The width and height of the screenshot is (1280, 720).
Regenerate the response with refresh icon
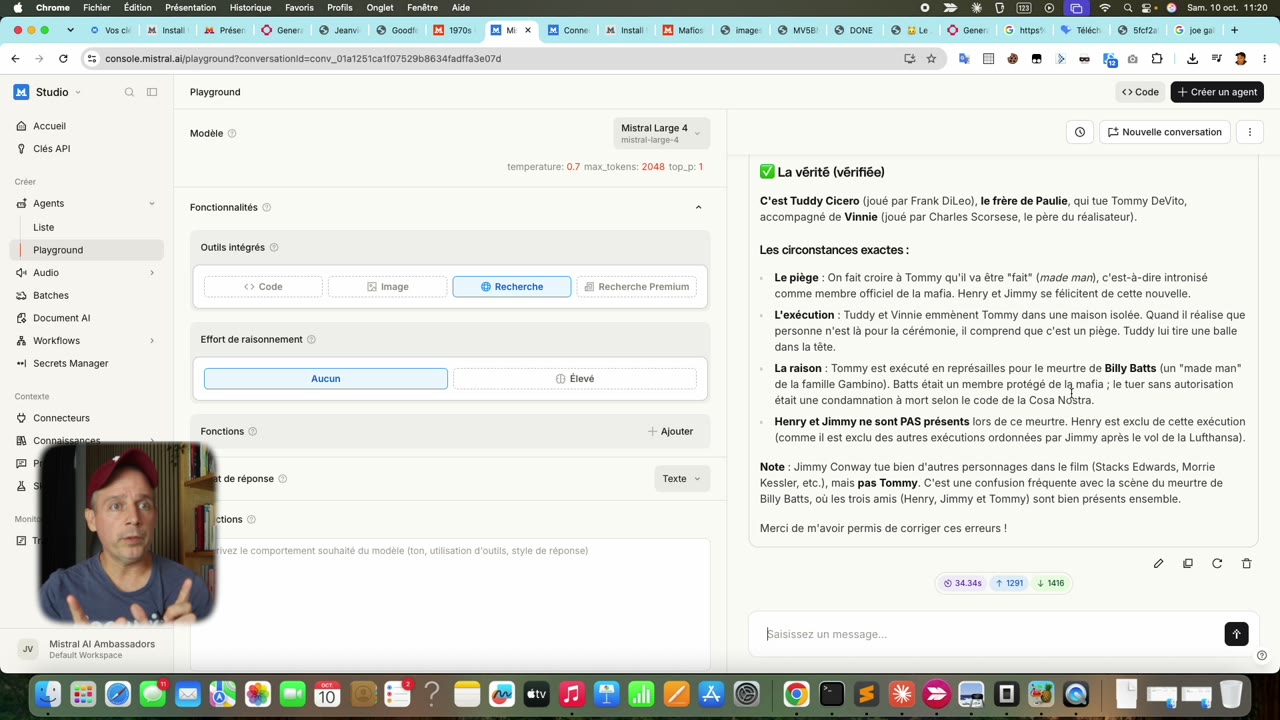pyautogui.click(x=1217, y=564)
